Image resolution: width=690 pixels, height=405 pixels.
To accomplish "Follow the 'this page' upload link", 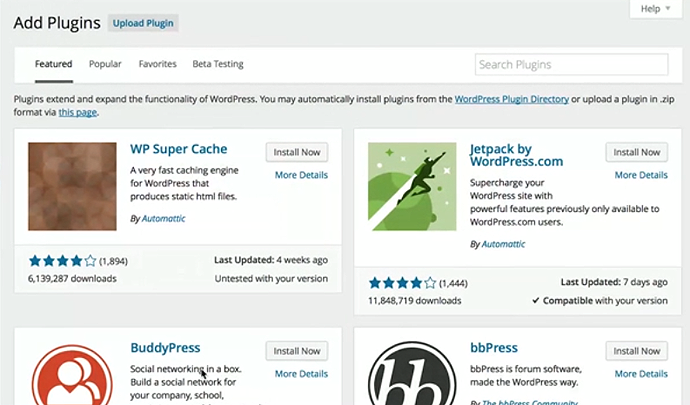I will click(77, 113).
